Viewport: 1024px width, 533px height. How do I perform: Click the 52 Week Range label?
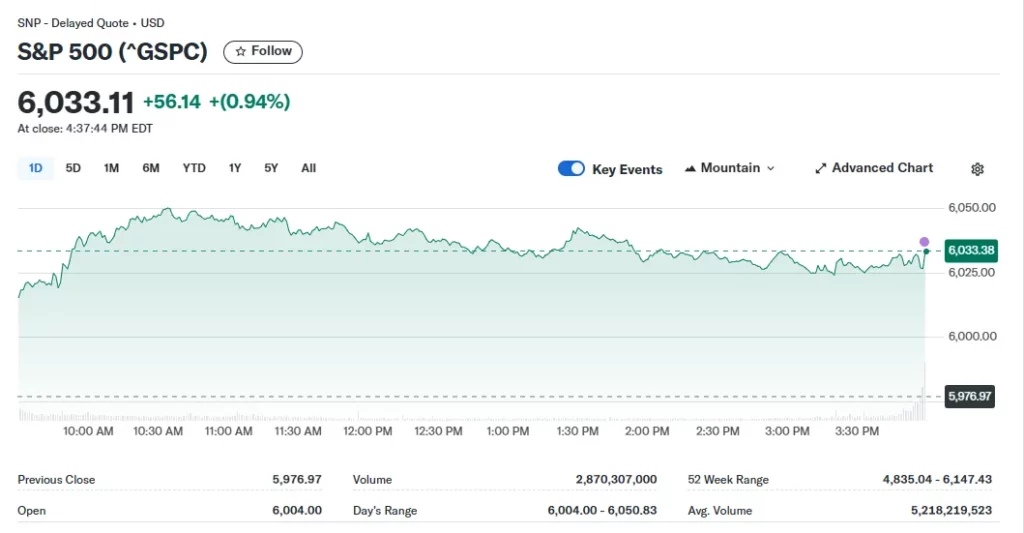[x=728, y=479]
